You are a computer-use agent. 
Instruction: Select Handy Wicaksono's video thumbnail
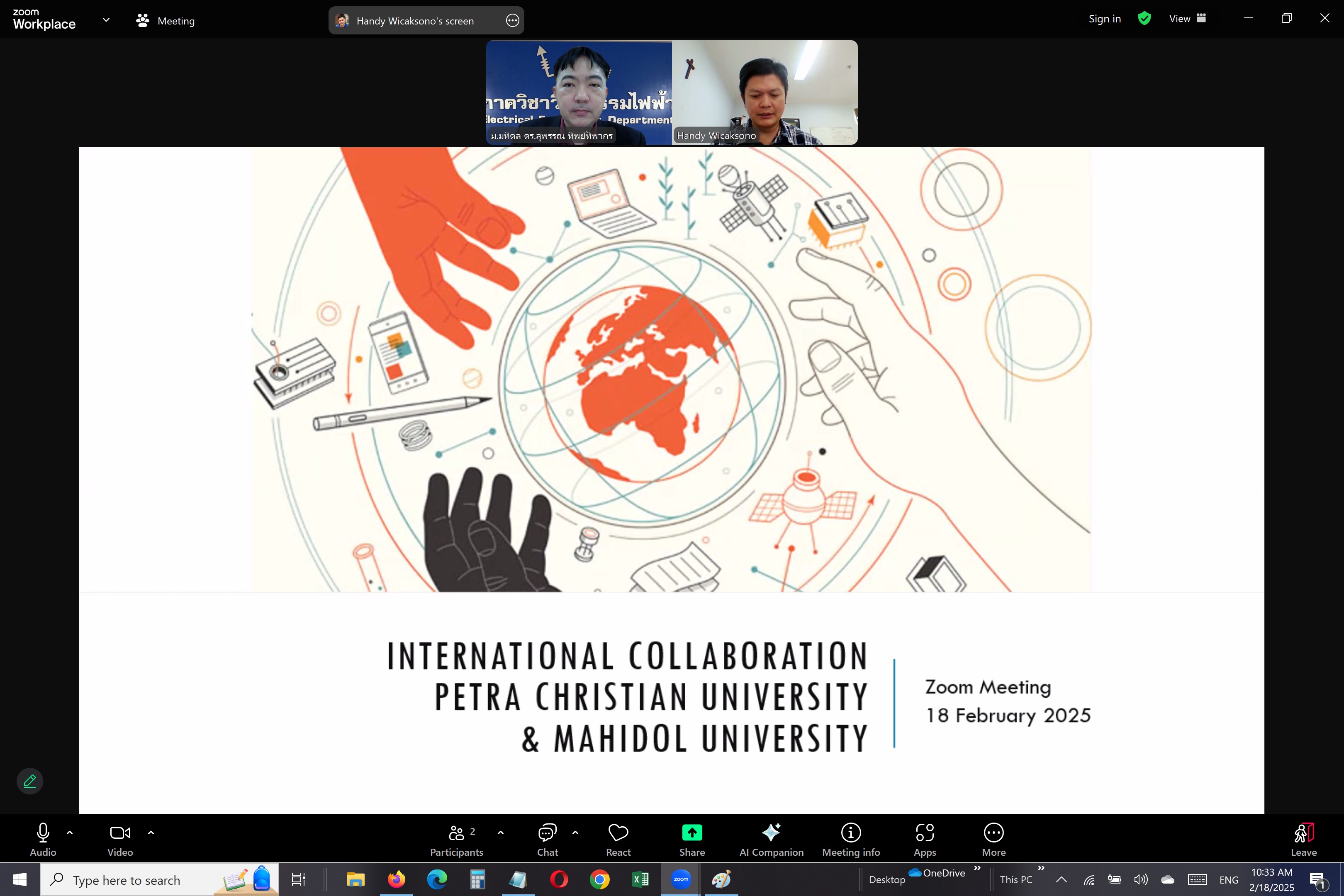[764, 92]
